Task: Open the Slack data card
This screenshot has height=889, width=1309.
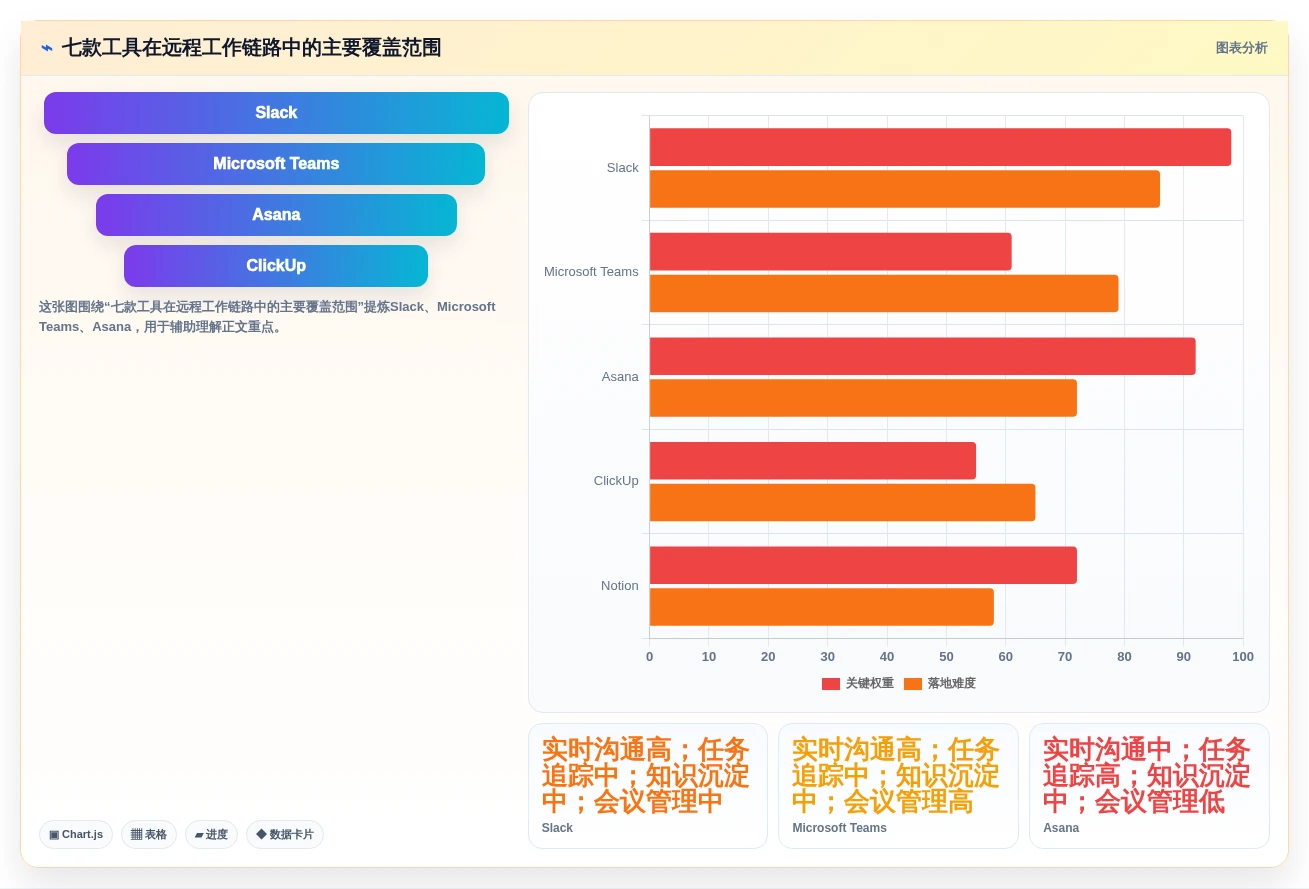Action: (x=648, y=786)
